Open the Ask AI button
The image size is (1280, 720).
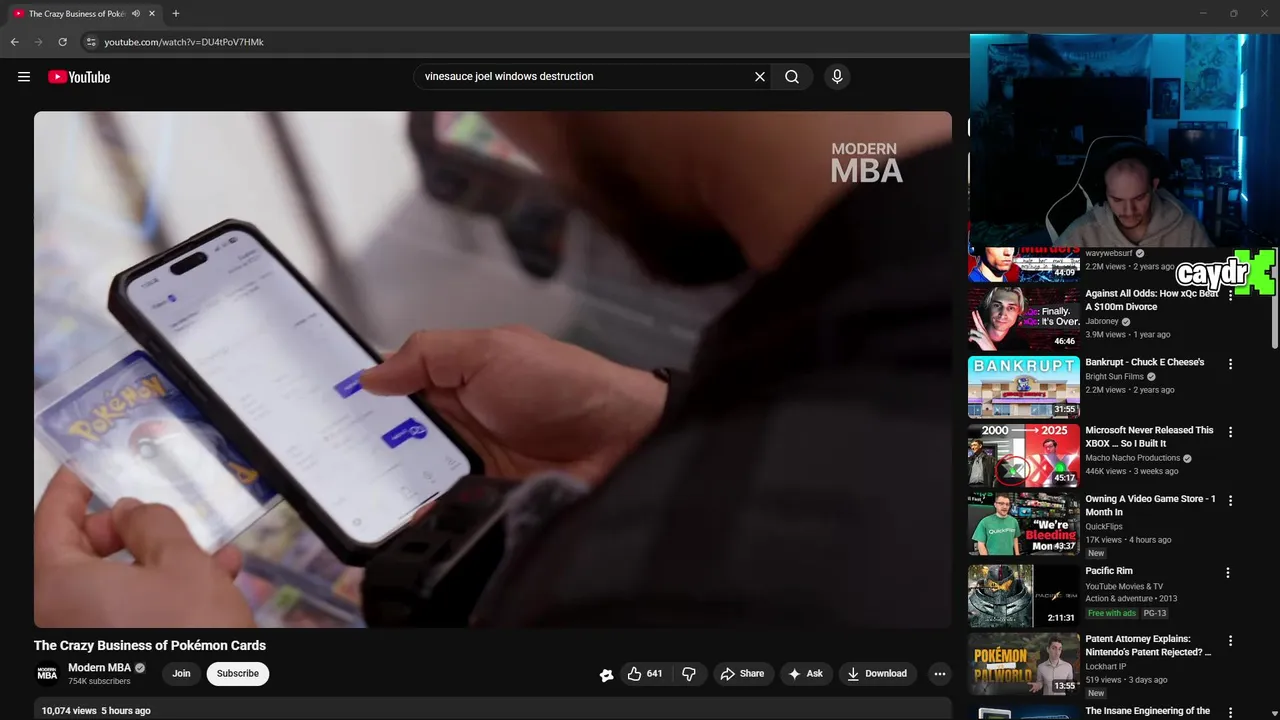(805, 674)
